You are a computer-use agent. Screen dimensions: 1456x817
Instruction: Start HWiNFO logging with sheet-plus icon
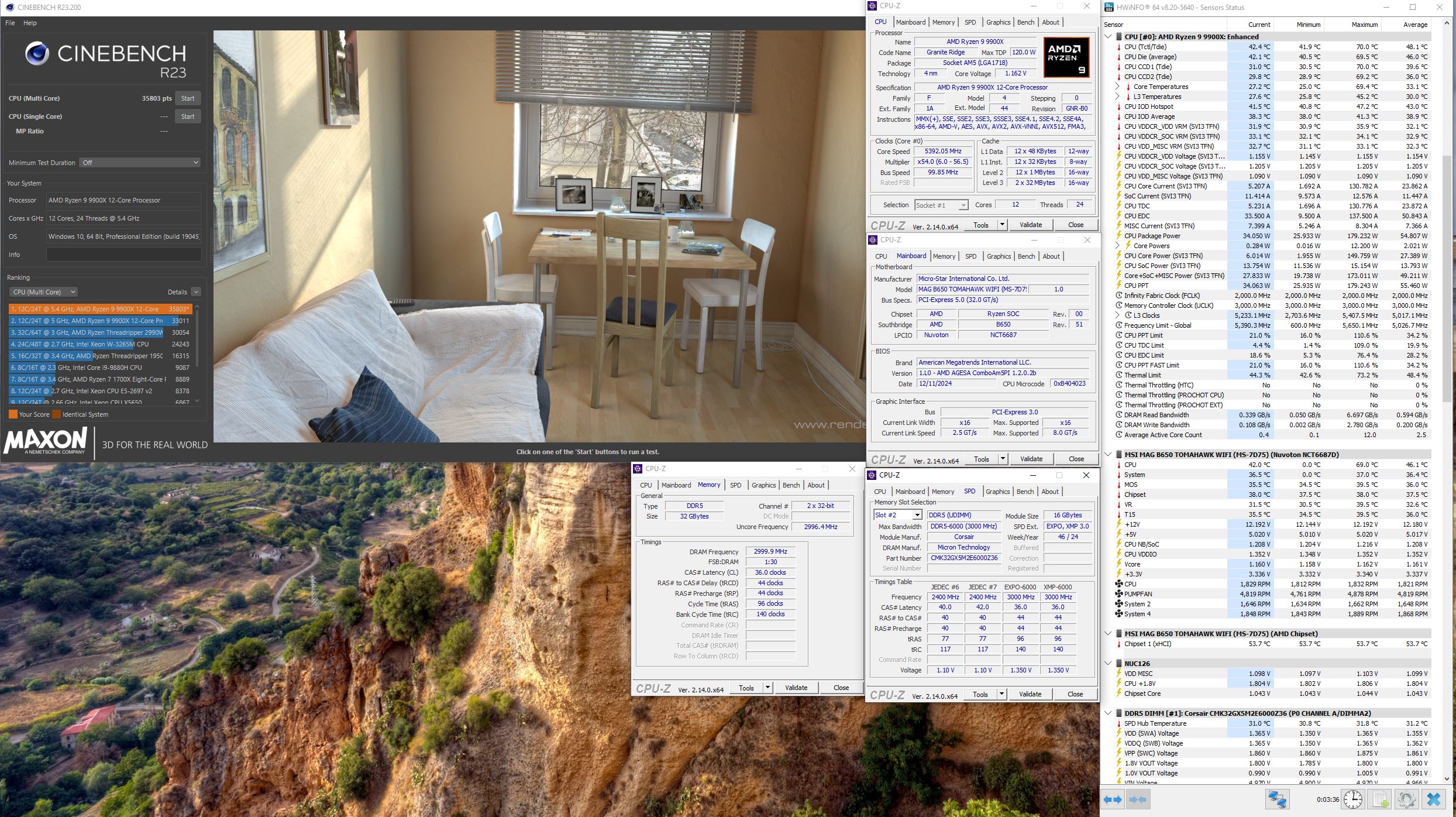tap(1381, 799)
